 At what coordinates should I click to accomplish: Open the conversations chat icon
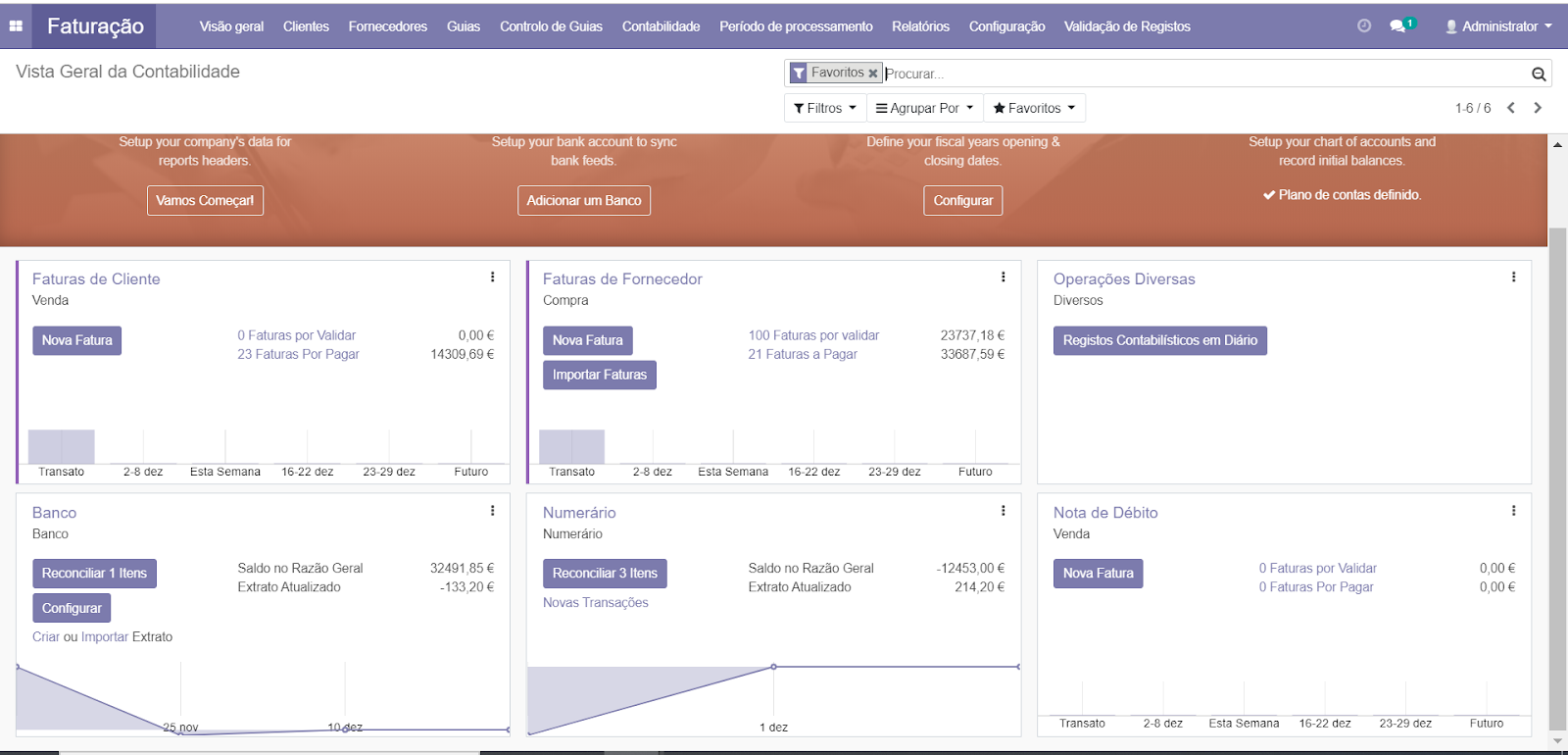point(1398,26)
